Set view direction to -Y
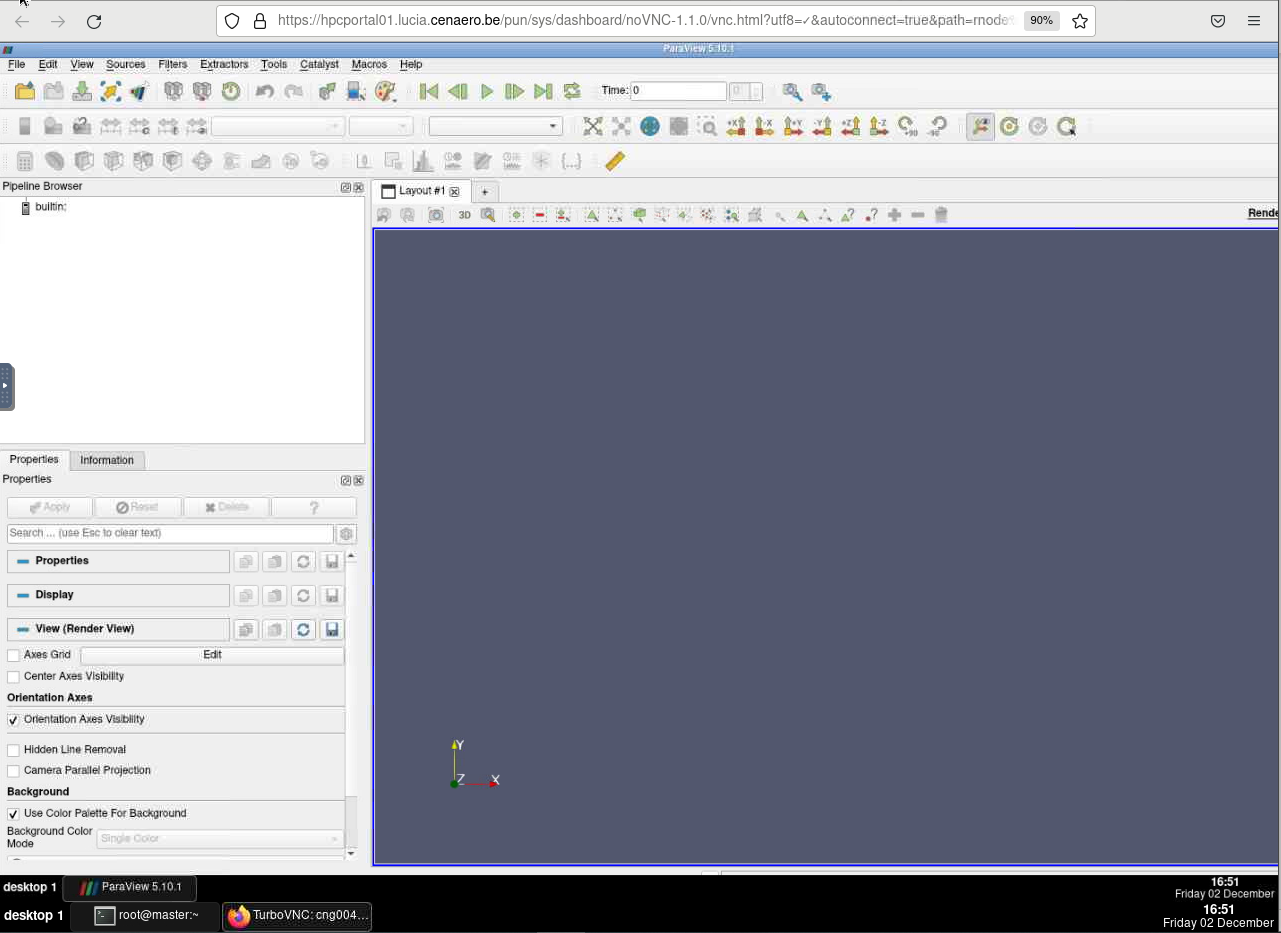This screenshot has height=933, width=1281. pyautogui.click(x=822, y=126)
